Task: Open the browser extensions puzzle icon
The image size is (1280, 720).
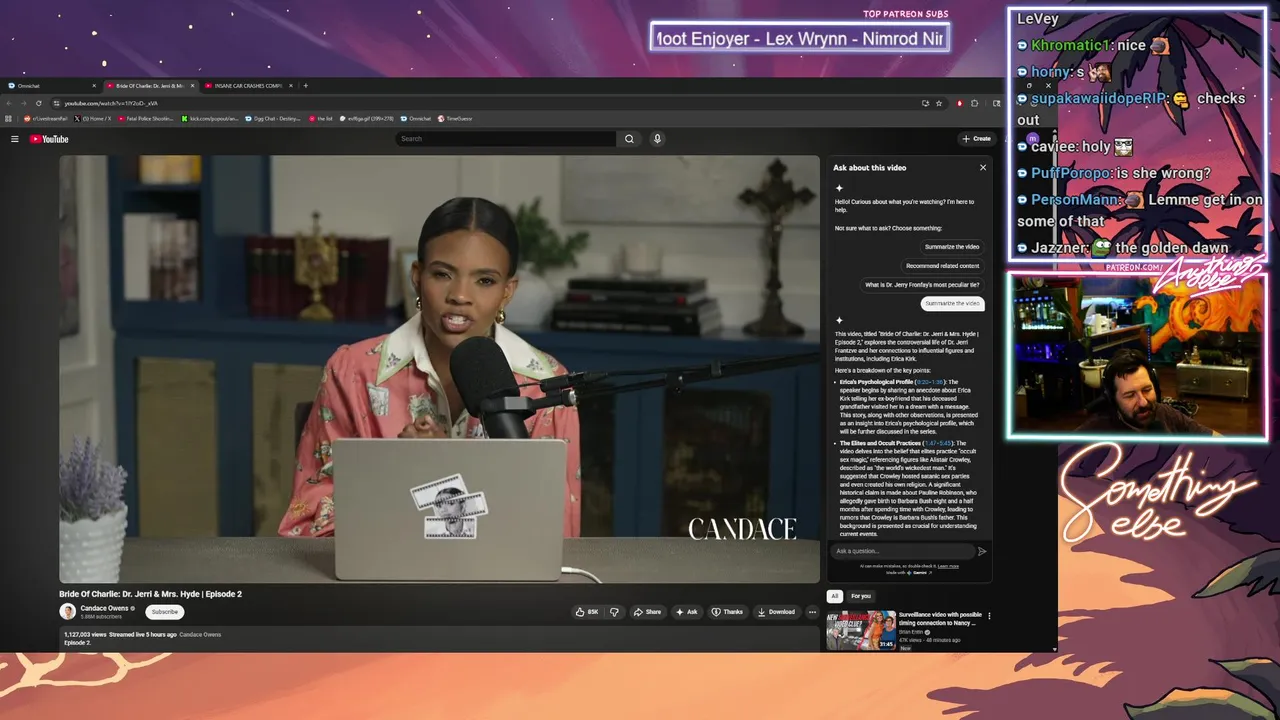Action: click(x=975, y=103)
